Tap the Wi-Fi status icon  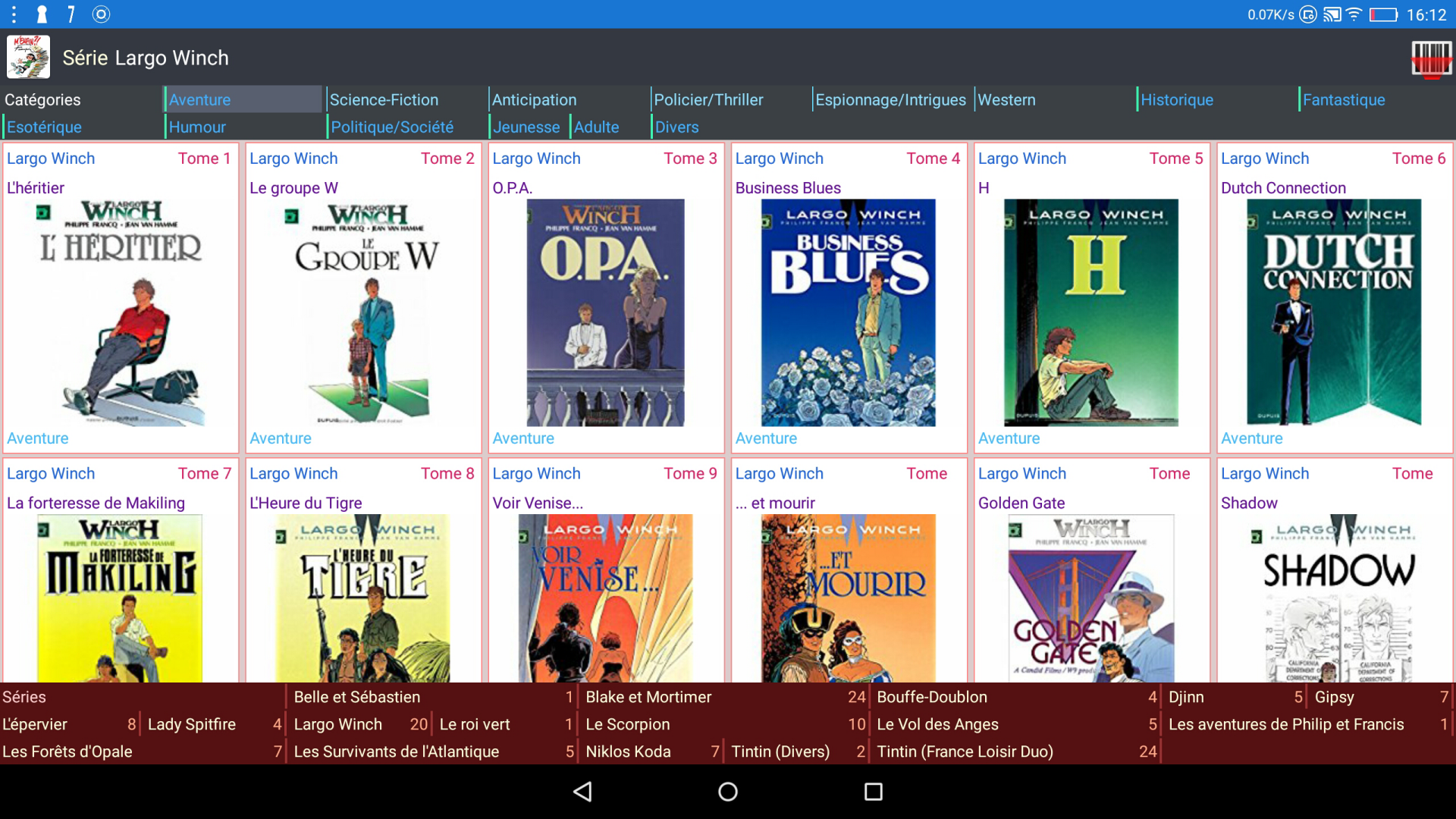click(x=1354, y=14)
